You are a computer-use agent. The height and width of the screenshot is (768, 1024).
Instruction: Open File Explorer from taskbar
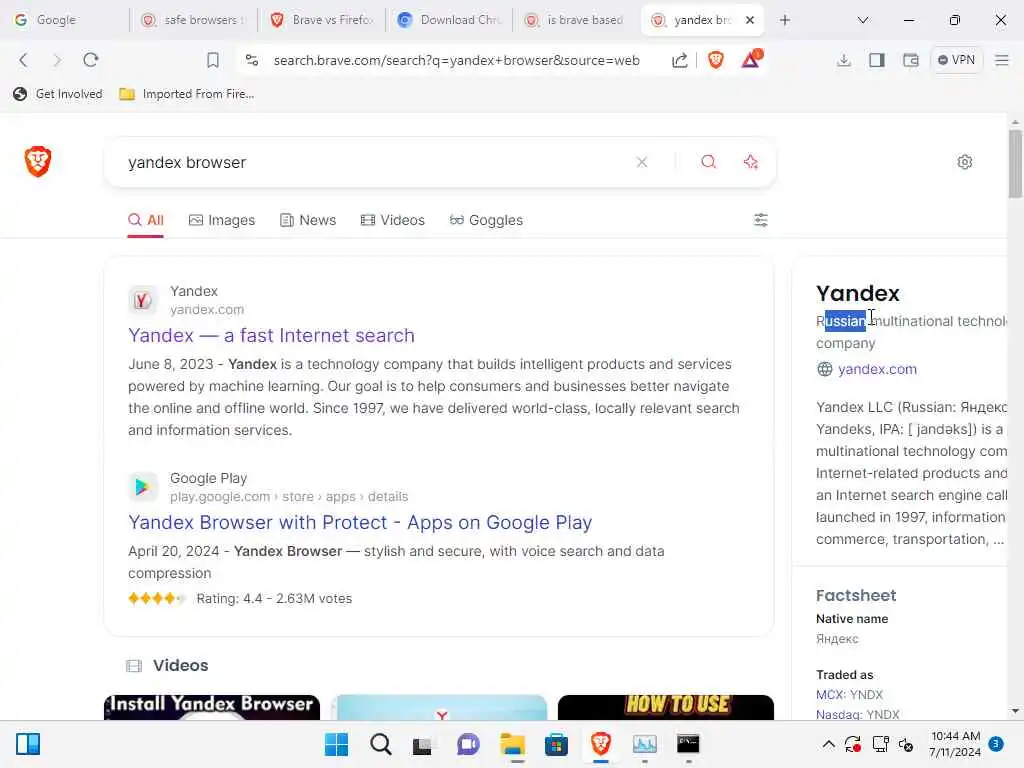(513, 744)
